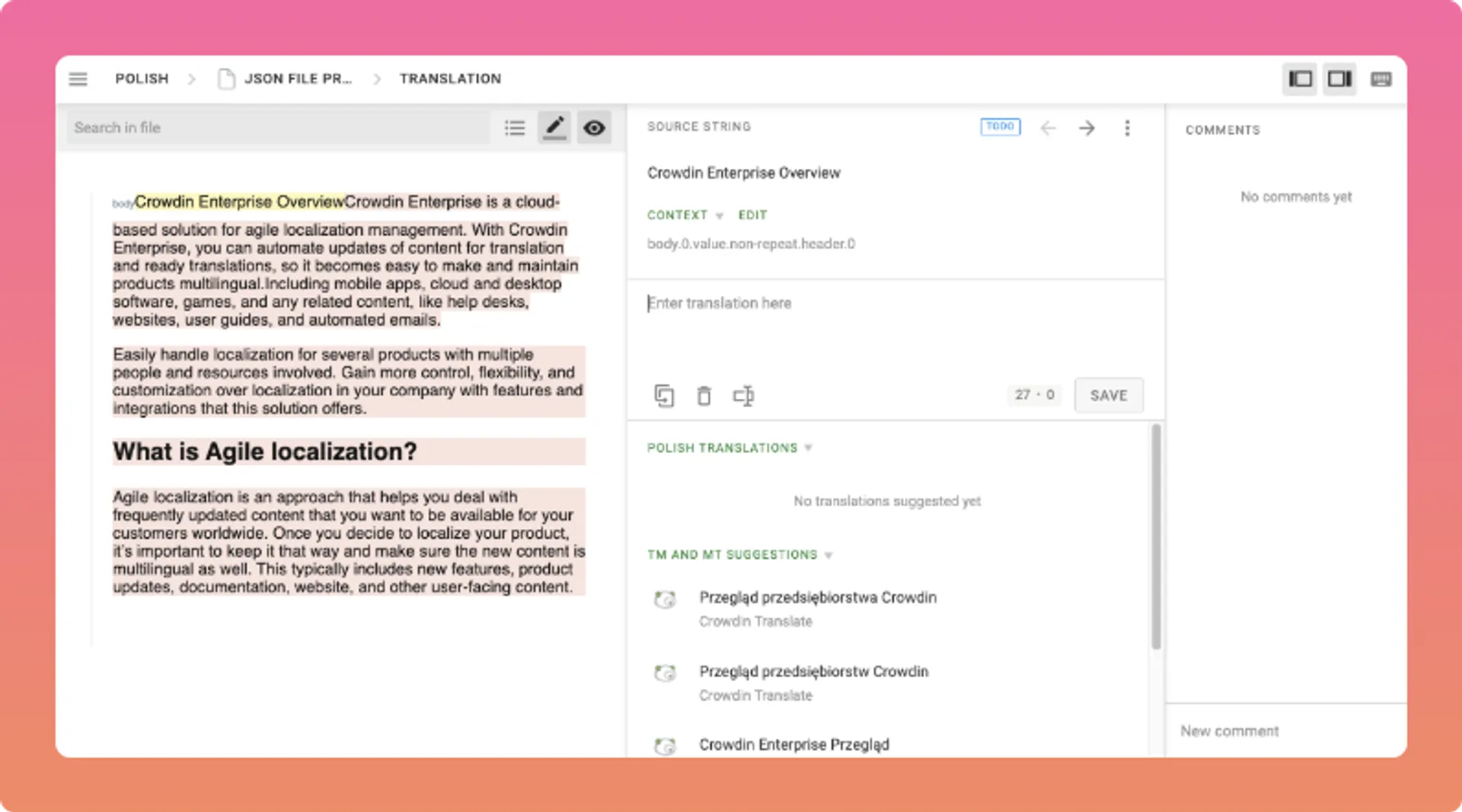Click the New comment field

click(x=1287, y=731)
